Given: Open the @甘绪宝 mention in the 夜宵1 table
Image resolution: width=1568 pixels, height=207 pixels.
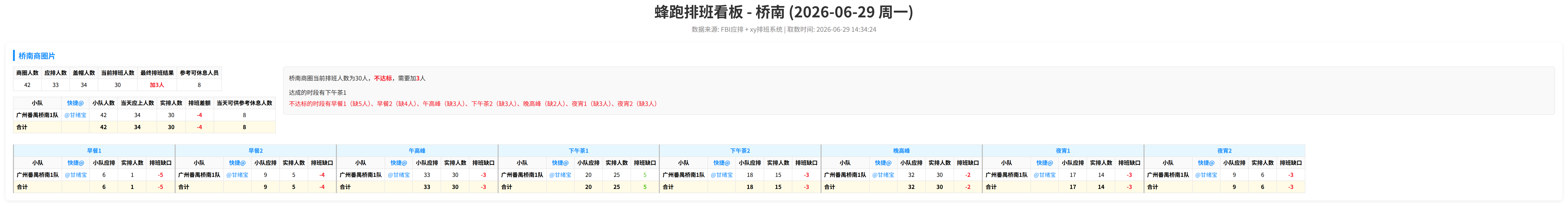Looking at the screenshot, I should tap(1044, 175).
